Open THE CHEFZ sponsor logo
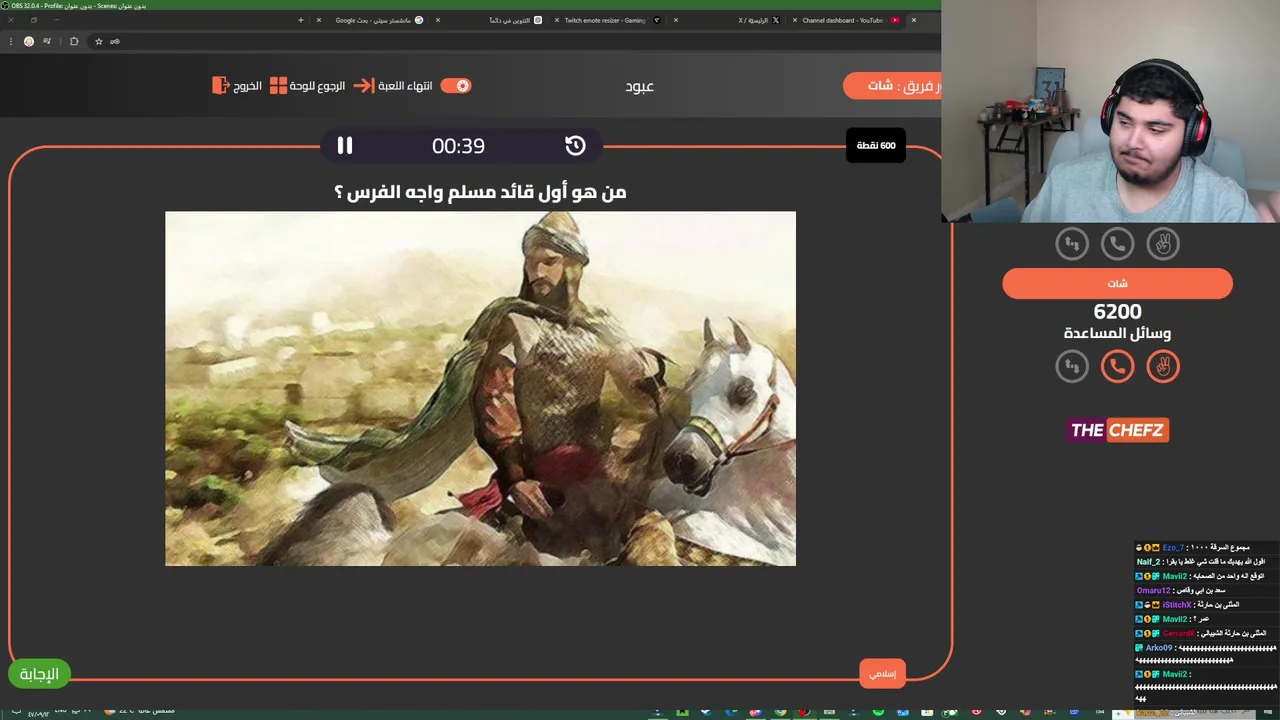 pos(1118,430)
